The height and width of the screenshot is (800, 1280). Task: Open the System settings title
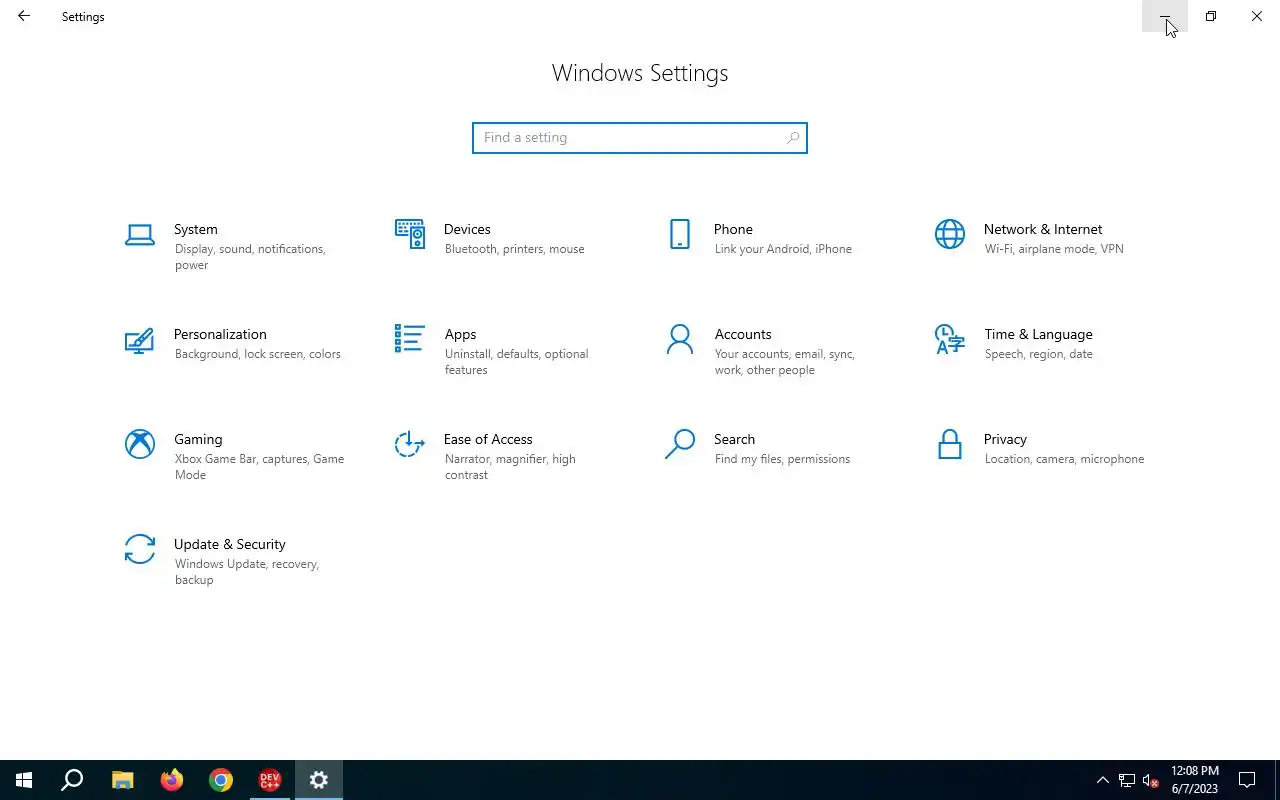point(195,229)
